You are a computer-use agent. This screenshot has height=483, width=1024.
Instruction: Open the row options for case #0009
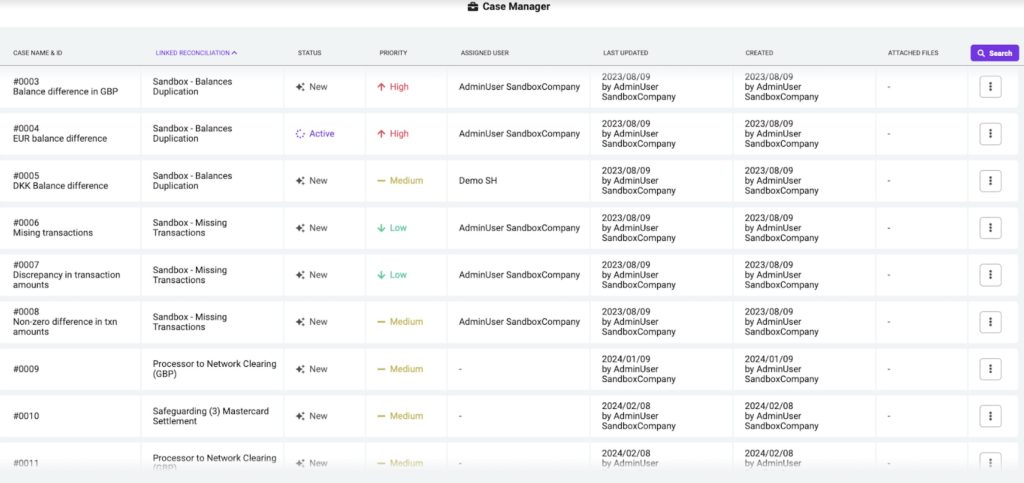click(990, 369)
